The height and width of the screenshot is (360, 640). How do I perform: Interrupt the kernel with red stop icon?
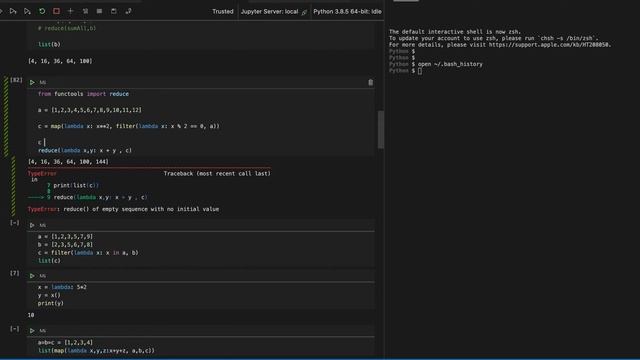(x=56, y=11)
